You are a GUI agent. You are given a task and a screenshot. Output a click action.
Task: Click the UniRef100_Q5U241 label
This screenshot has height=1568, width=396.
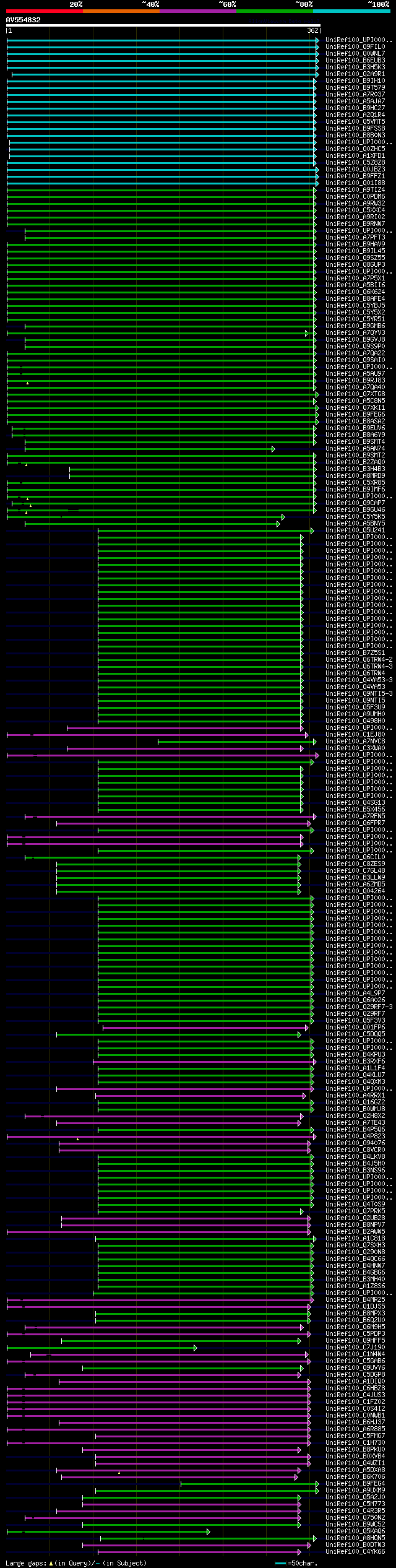tap(355, 530)
